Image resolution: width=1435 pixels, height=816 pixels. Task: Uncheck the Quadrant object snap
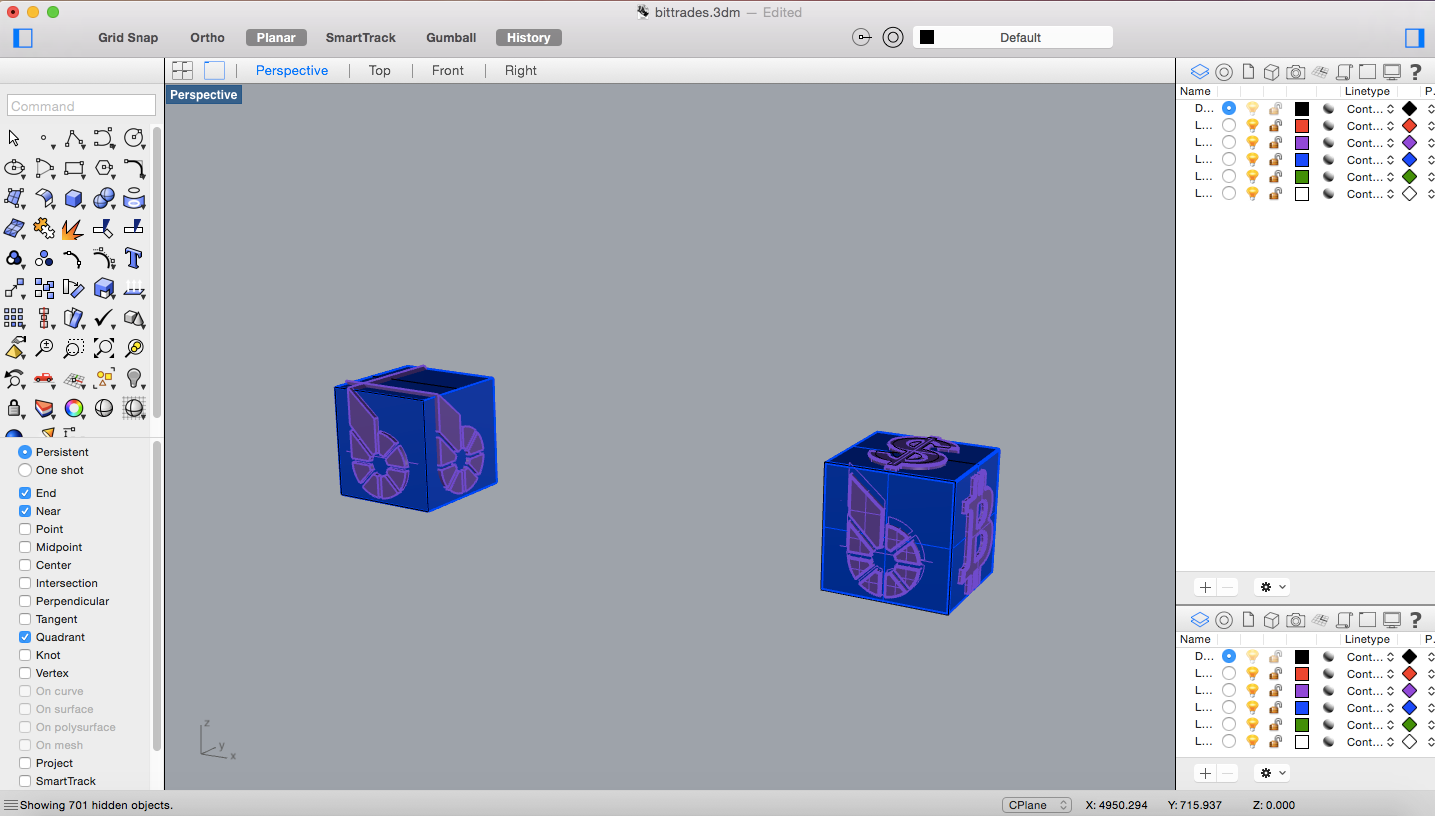pos(25,637)
